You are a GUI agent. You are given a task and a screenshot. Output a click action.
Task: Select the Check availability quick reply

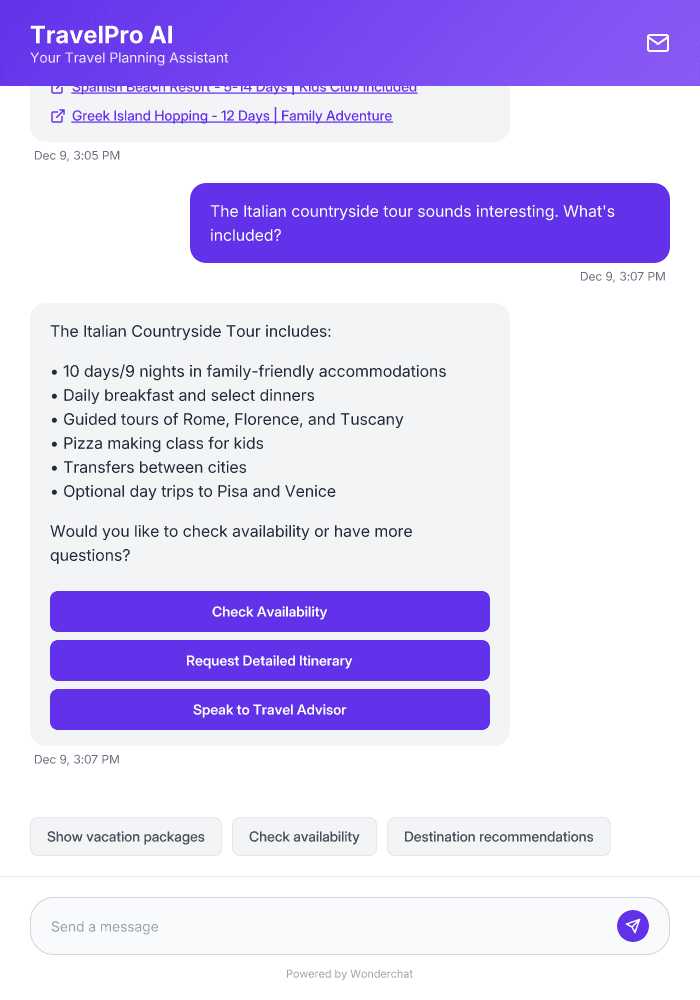[x=304, y=836]
